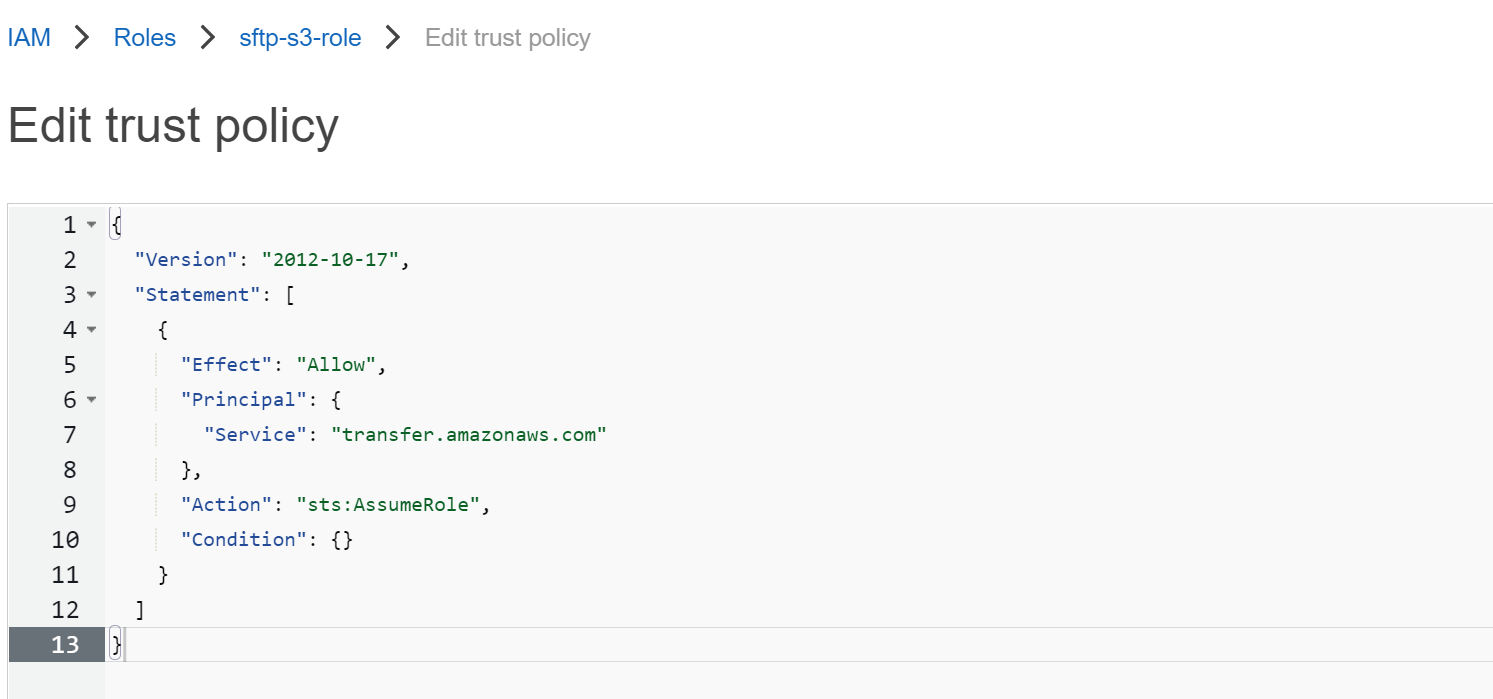This screenshot has width=1493, height=699.
Task: Select line number 7 in the gutter
Action: click(69, 435)
